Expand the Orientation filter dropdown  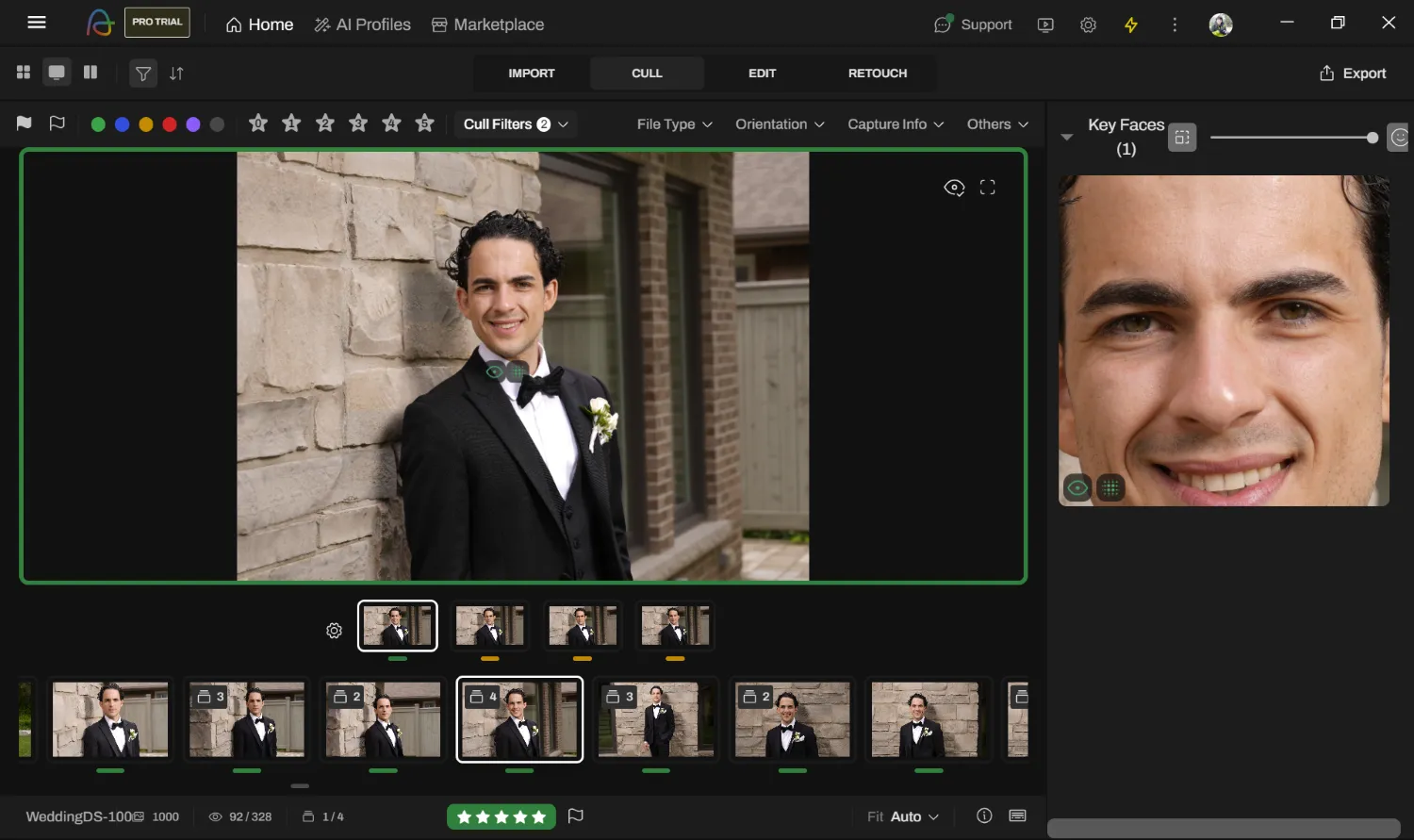779,124
